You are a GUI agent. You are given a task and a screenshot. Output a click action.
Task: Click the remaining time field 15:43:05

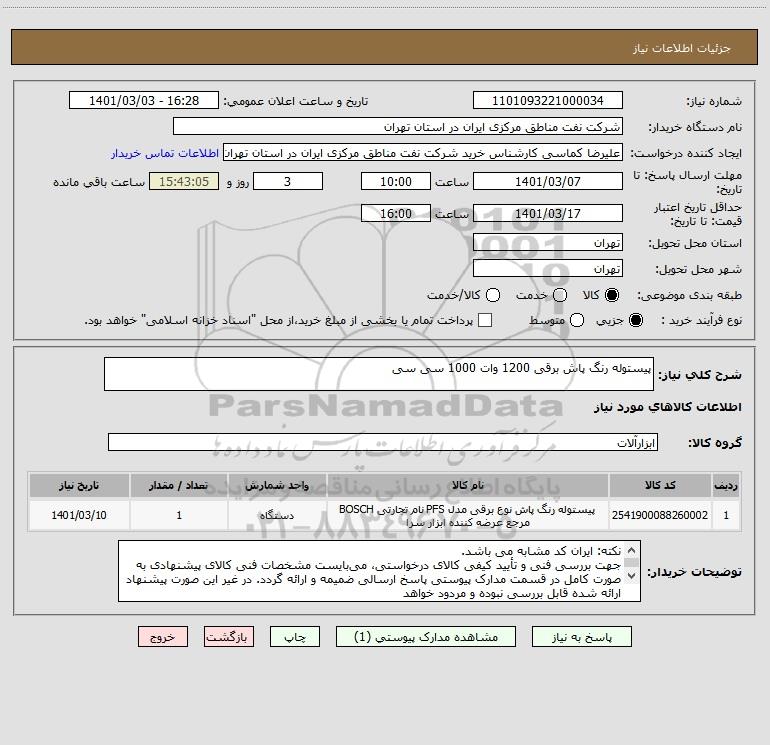[x=184, y=182]
